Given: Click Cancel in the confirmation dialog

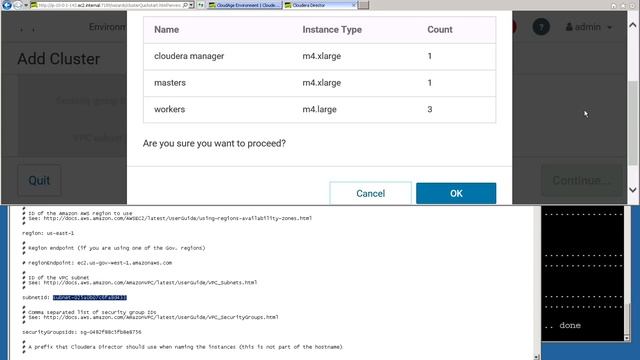Looking at the screenshot, I should pos(370,193).
